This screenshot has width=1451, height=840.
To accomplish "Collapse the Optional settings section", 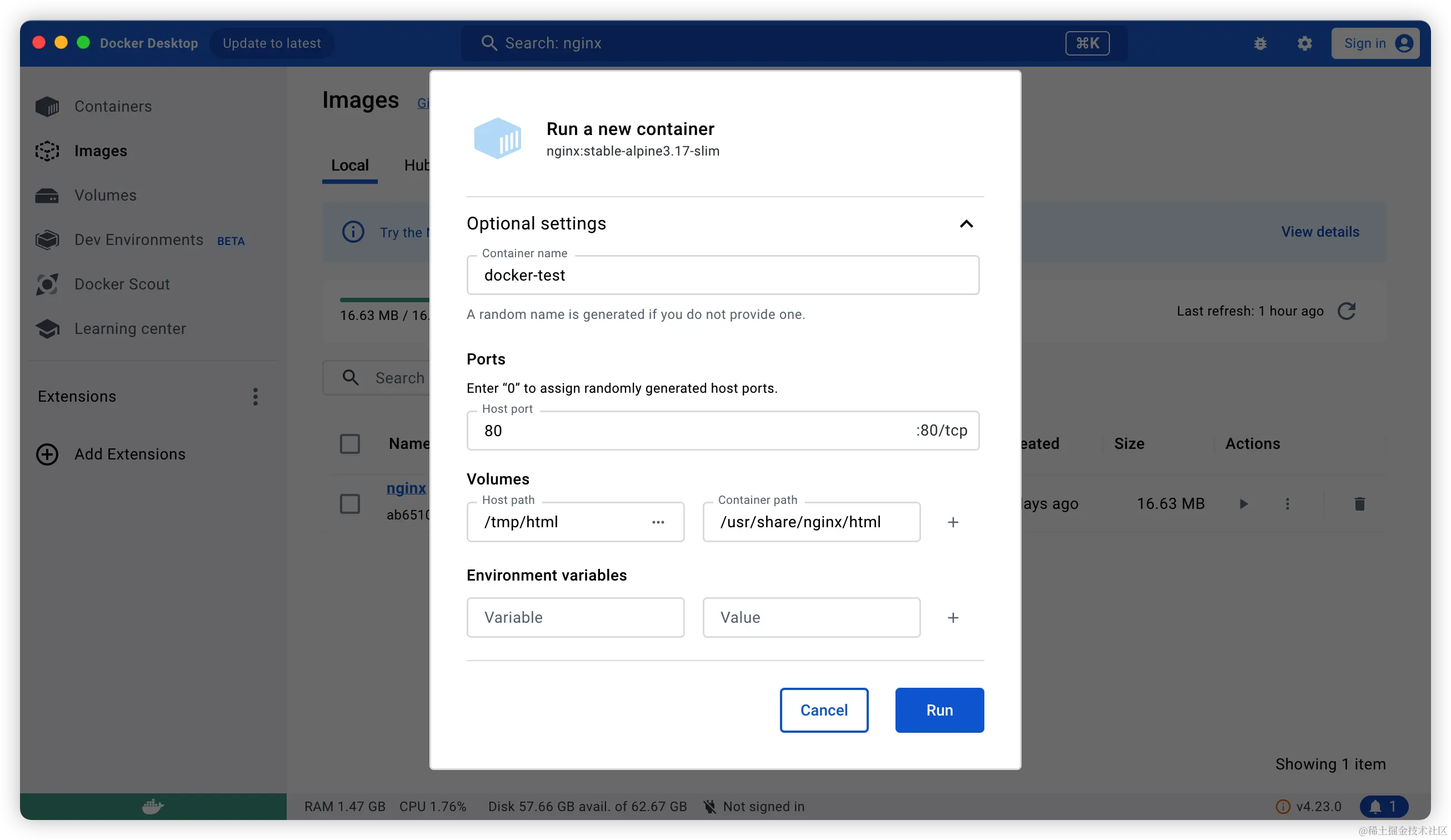I will [966, 224].
